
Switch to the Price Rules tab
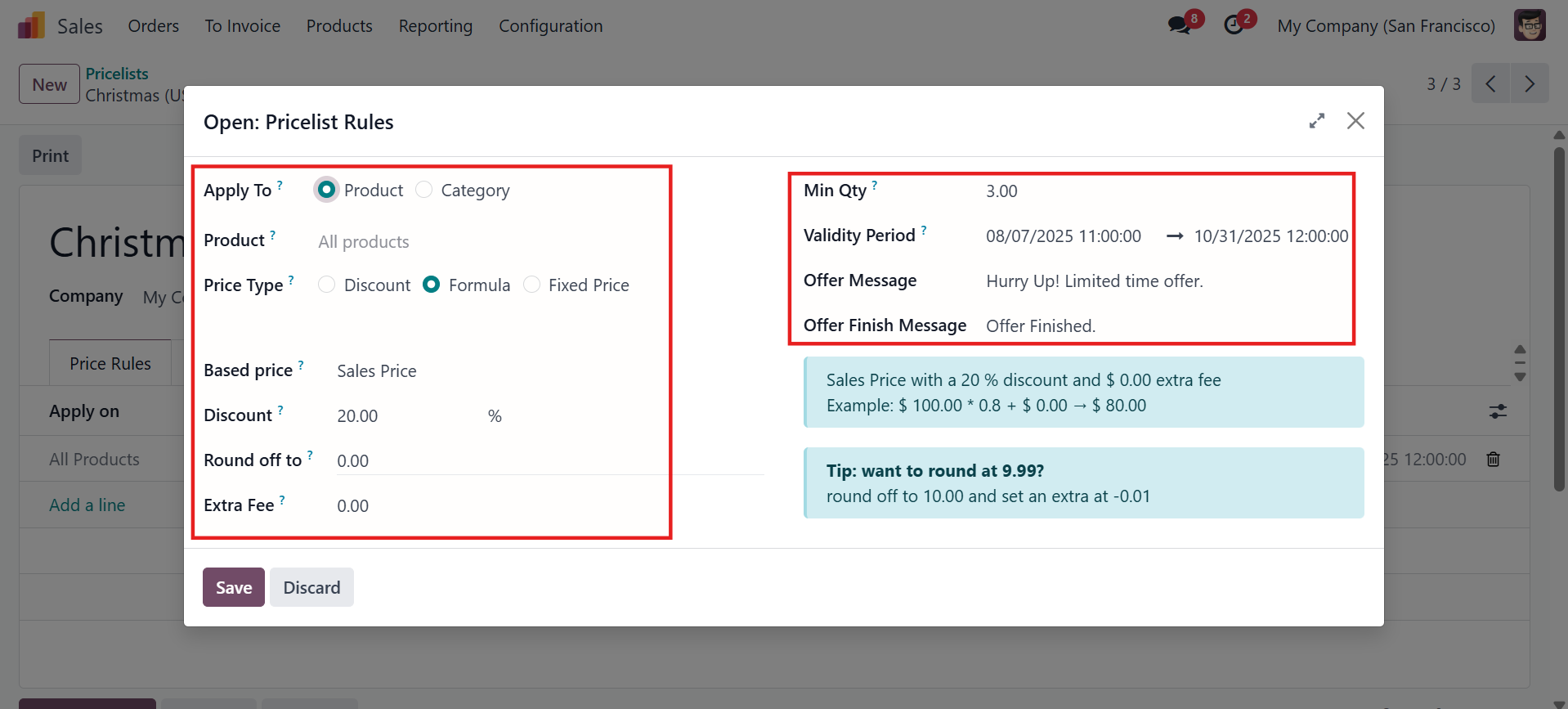coord(110,363)
